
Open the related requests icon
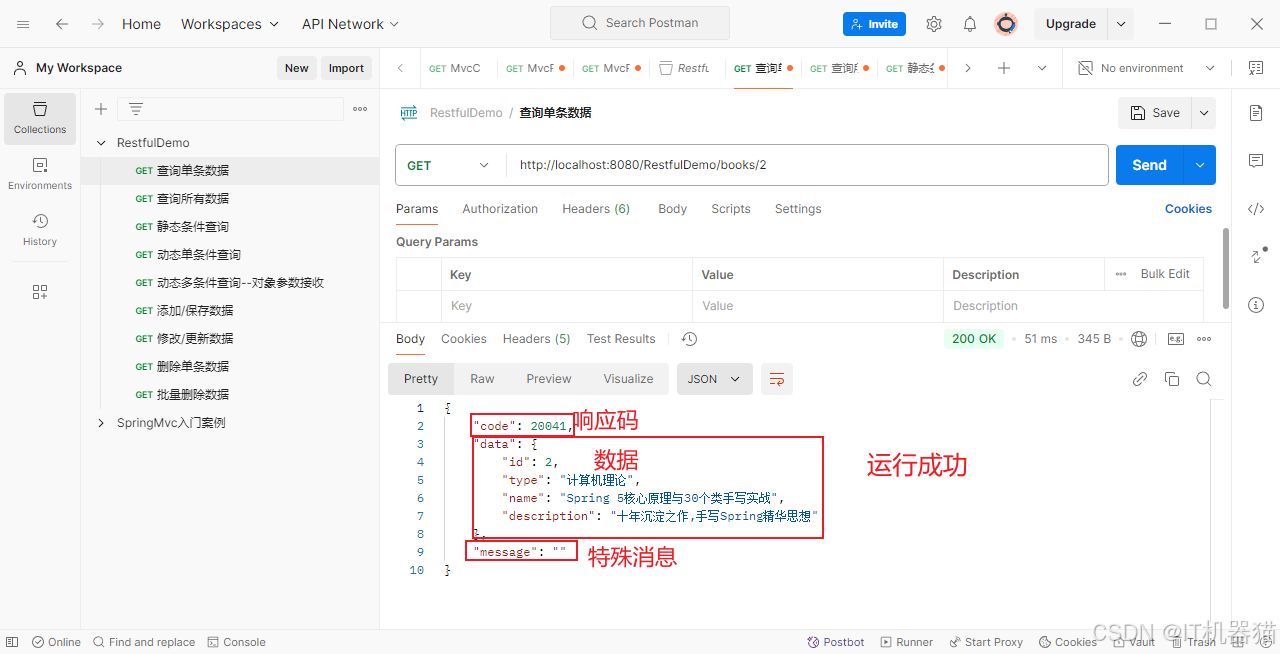coord(1257,256)
